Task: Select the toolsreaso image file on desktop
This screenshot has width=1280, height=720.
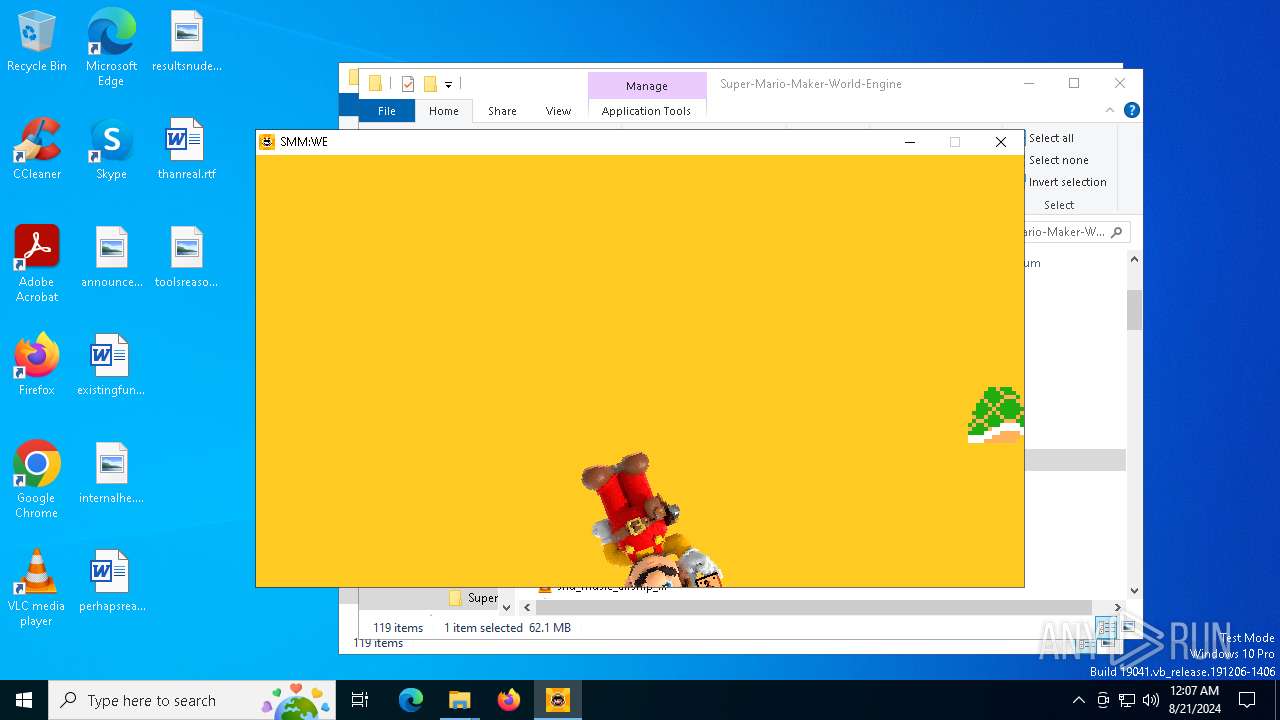Action: (x=187, y=258)
